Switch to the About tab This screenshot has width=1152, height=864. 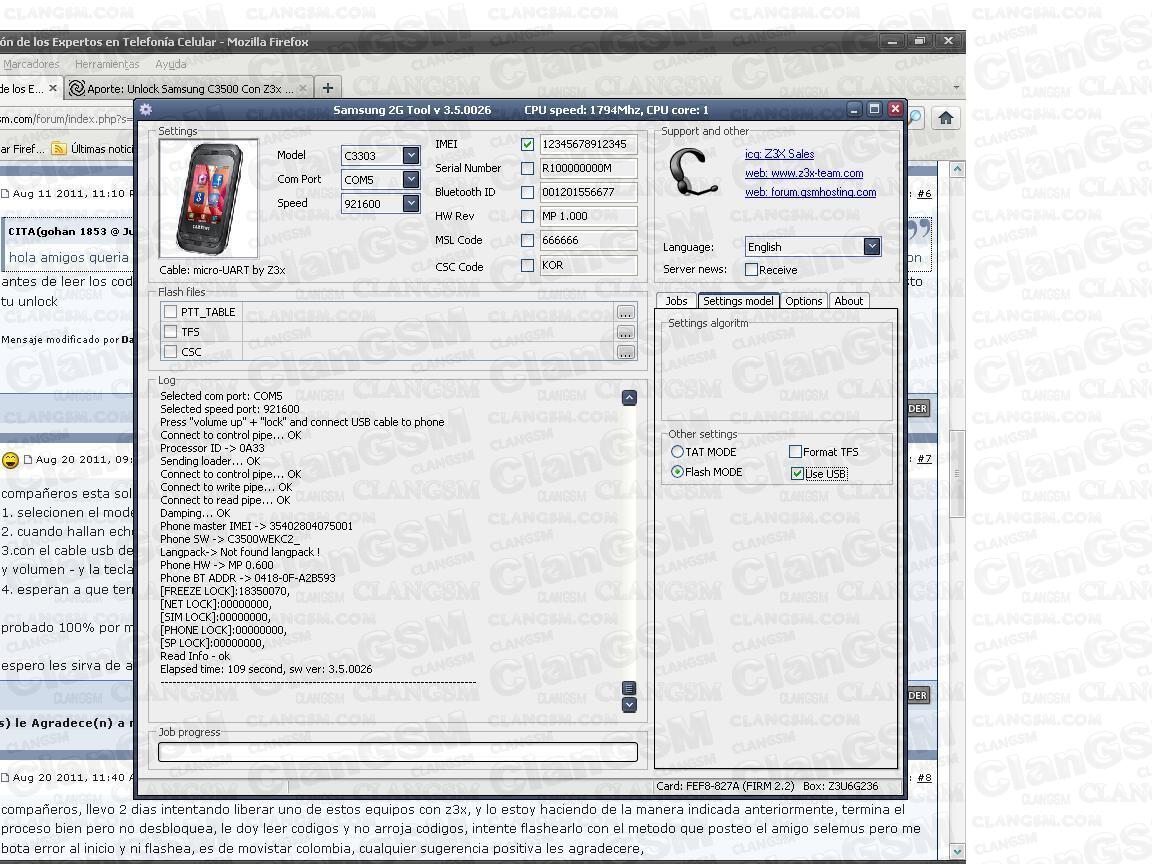pos(849,301)
